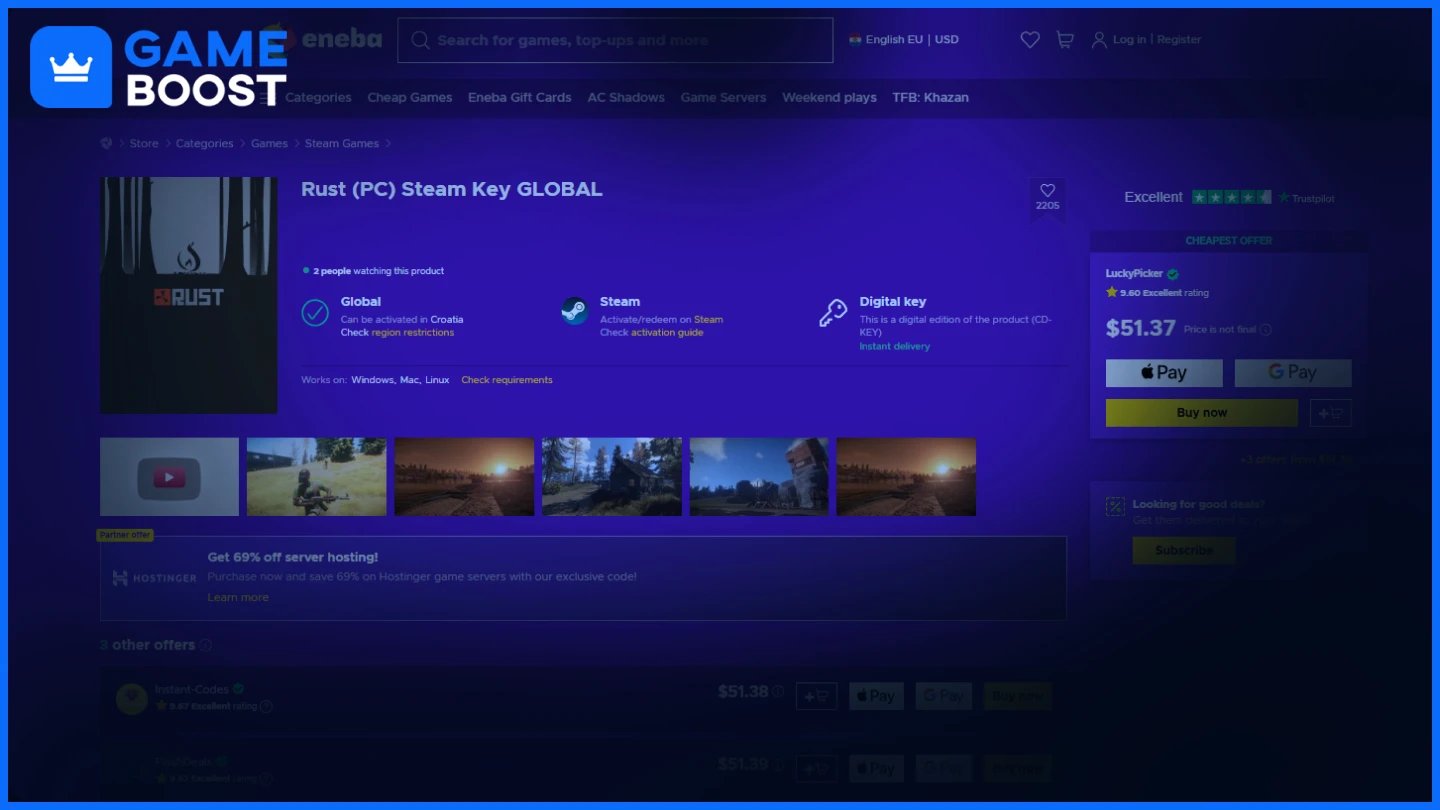Open the wishlist heart icon in header
Viewport: 1440px width, 810px height.
1030,40
